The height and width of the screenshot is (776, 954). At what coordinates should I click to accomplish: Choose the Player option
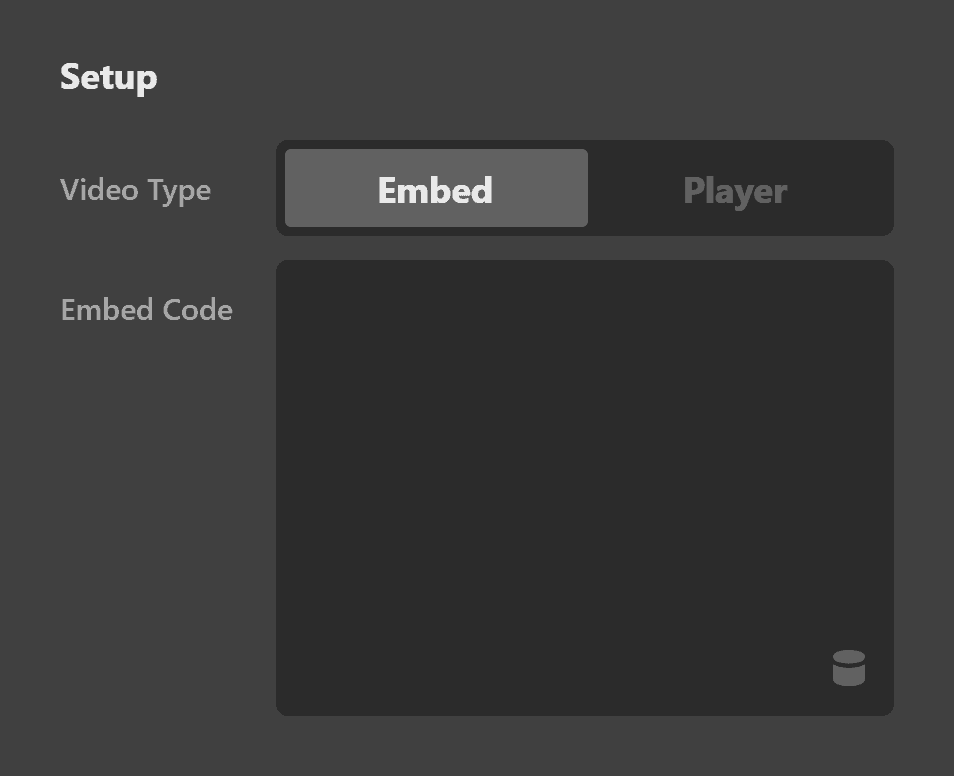(735, 190)
